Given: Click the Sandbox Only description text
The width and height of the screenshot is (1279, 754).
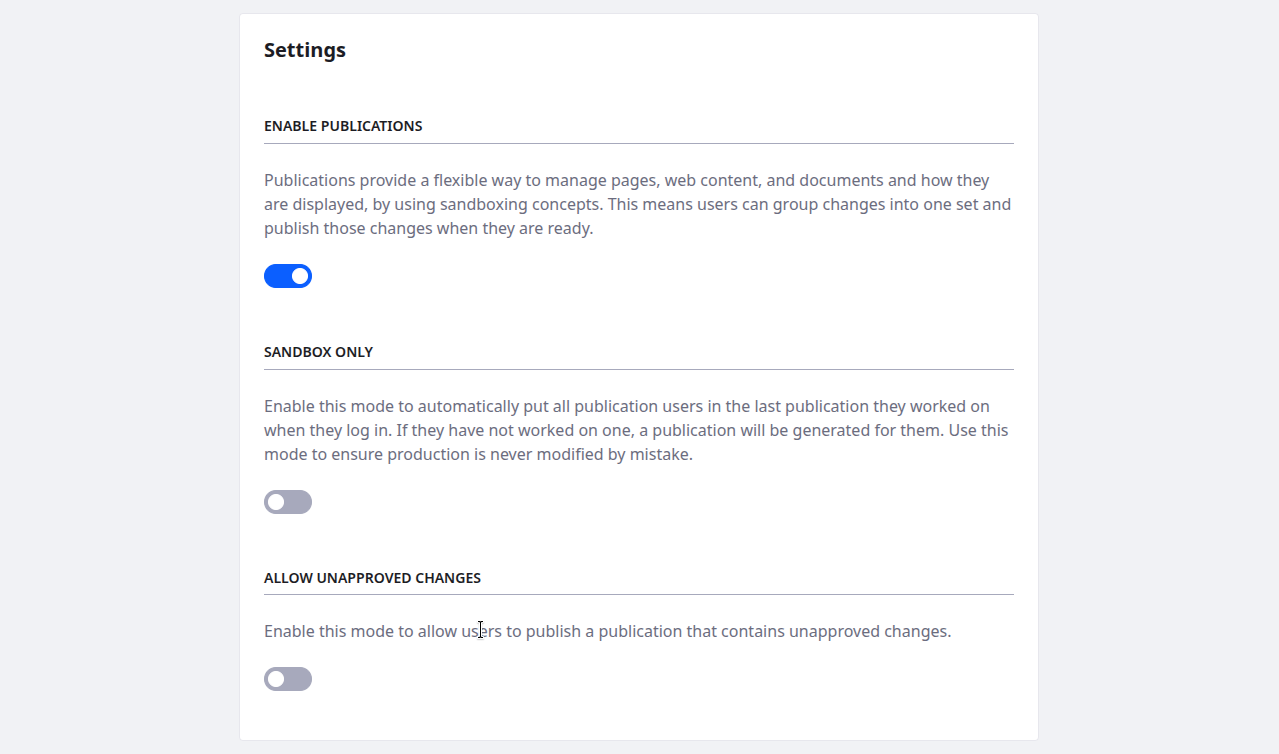Looking at the screenshot, I should (637, 430).
